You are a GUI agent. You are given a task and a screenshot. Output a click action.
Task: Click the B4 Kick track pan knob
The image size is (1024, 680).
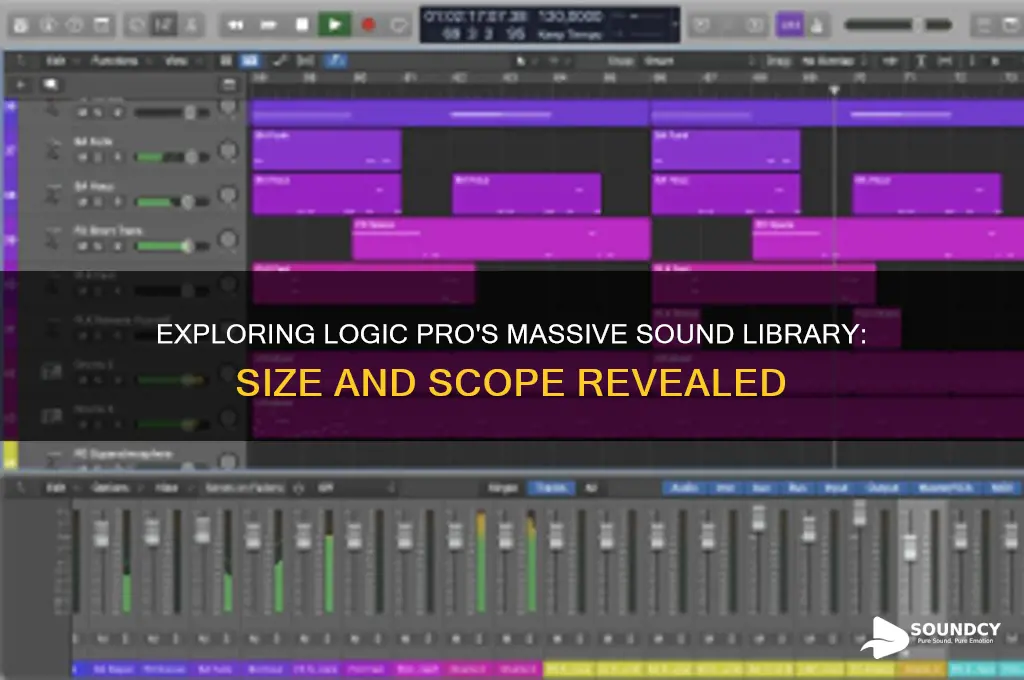tap(227, 151)
